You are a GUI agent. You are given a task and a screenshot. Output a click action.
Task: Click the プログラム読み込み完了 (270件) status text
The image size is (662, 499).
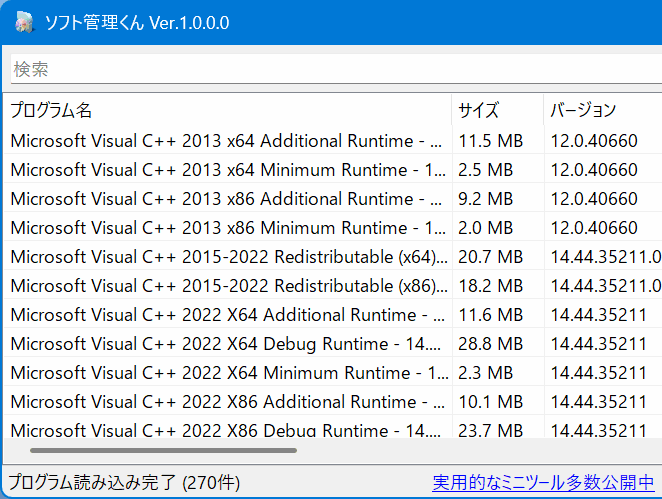pos(124,483)
